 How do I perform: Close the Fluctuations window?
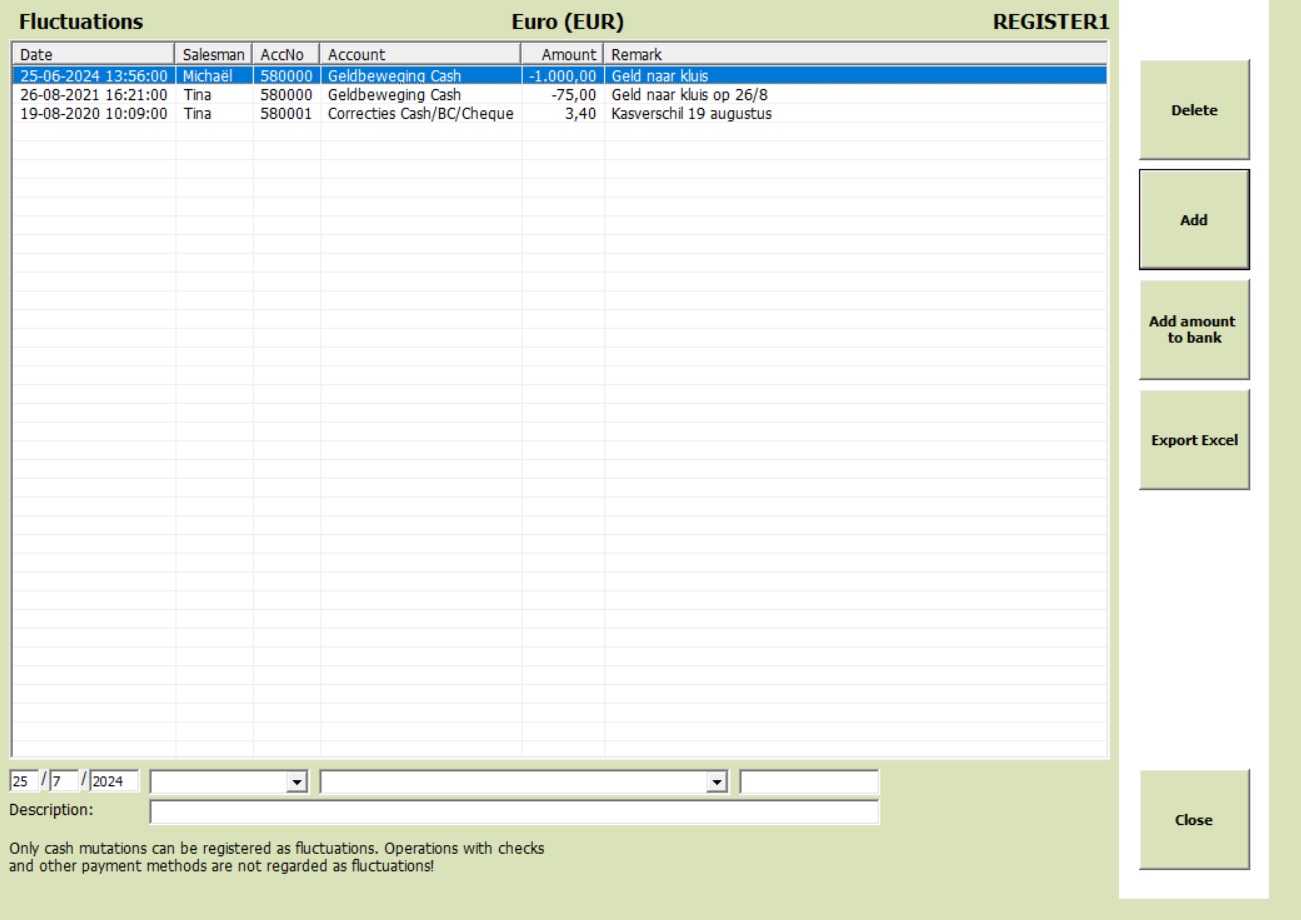pos(1194,820)
